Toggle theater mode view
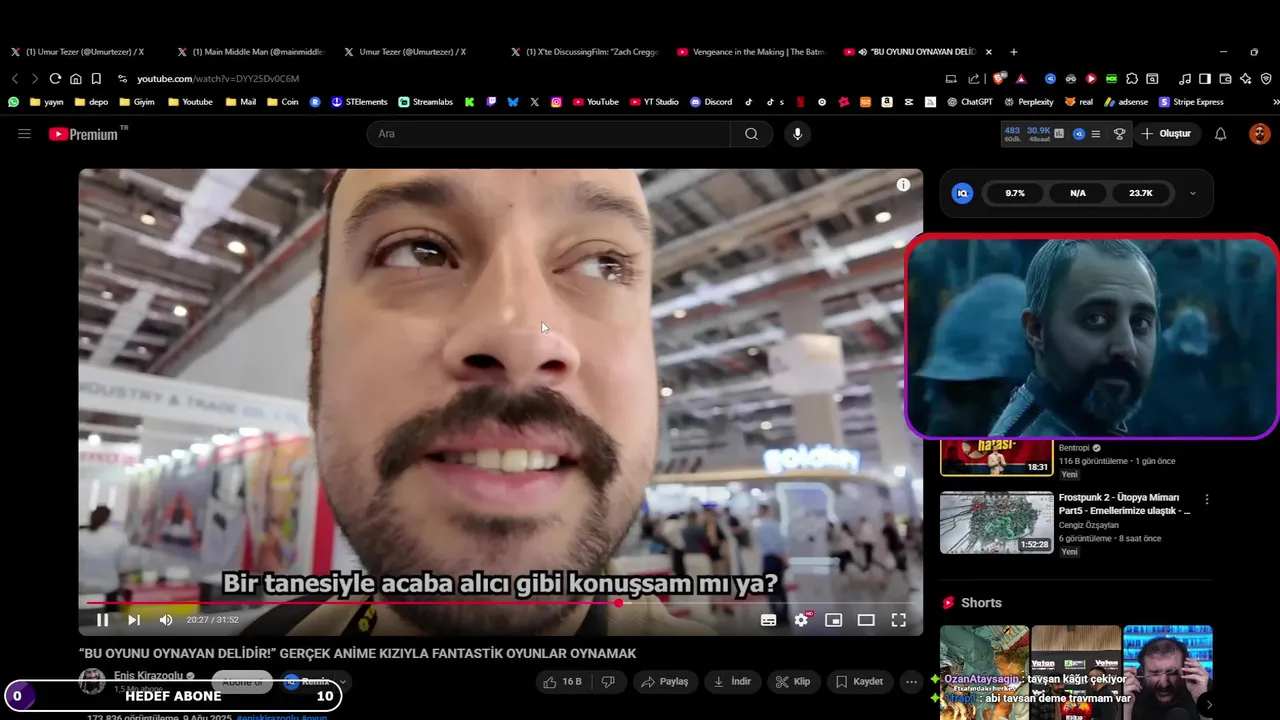This screenshot has height=720, width=1280. [x=866, y=620]
